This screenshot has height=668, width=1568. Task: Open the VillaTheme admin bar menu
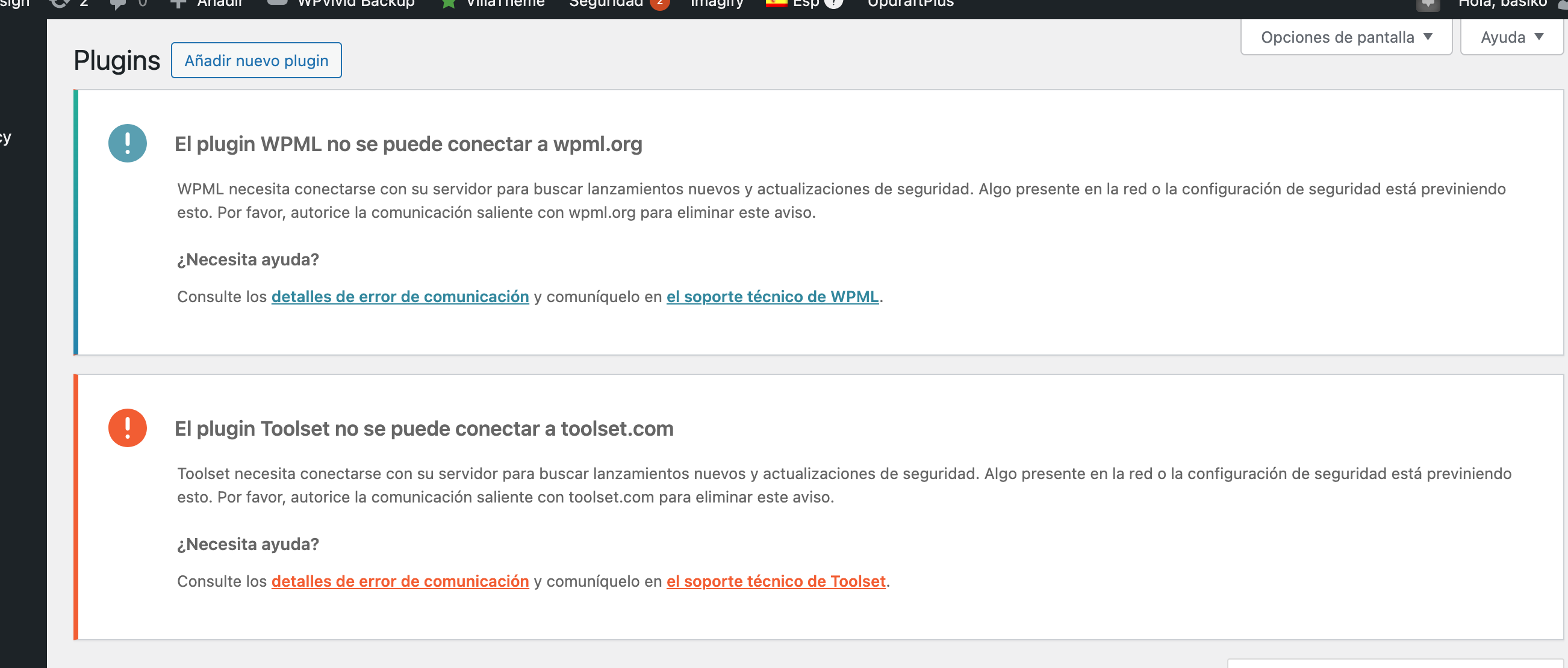coord(493,4)
